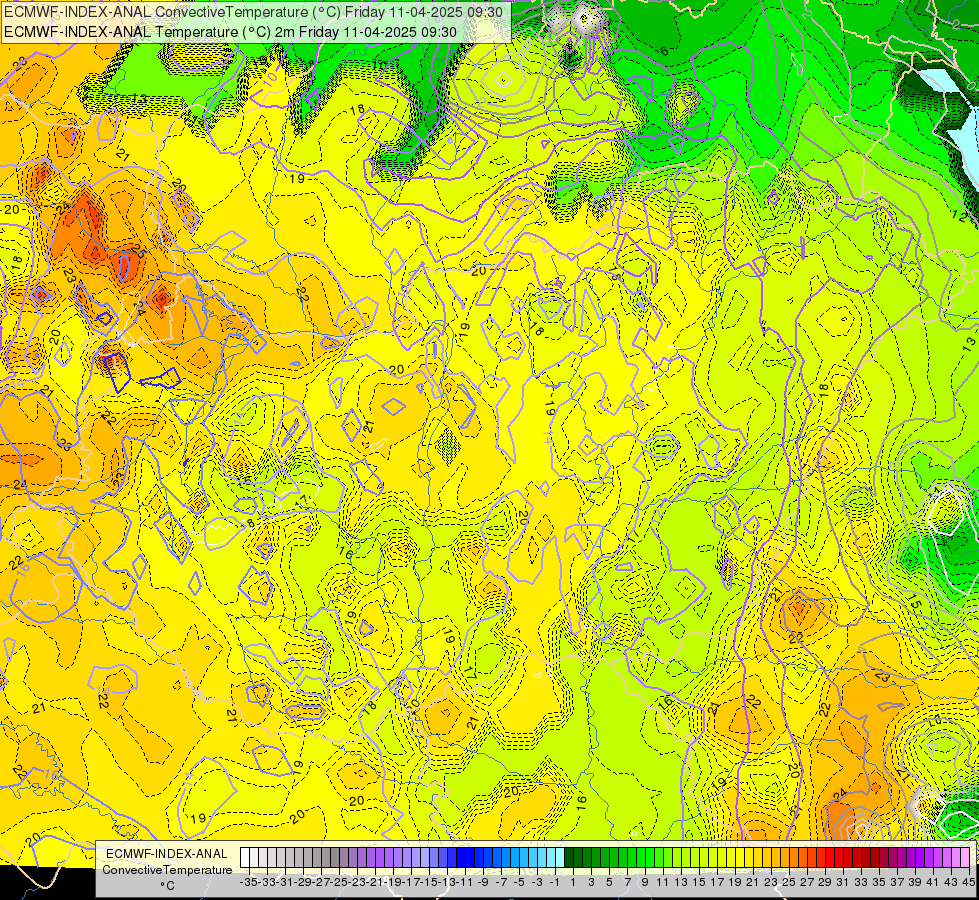Image resolution: width=979 pixels, height=900 pixels.
Task: Select the dark green swatch above scale label 1
Action: [569, 858]
